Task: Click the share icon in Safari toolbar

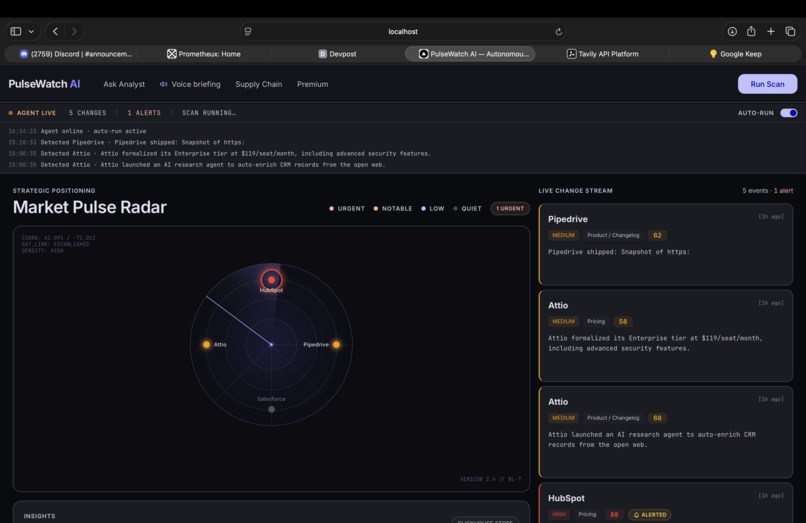Action: (751, 31)
